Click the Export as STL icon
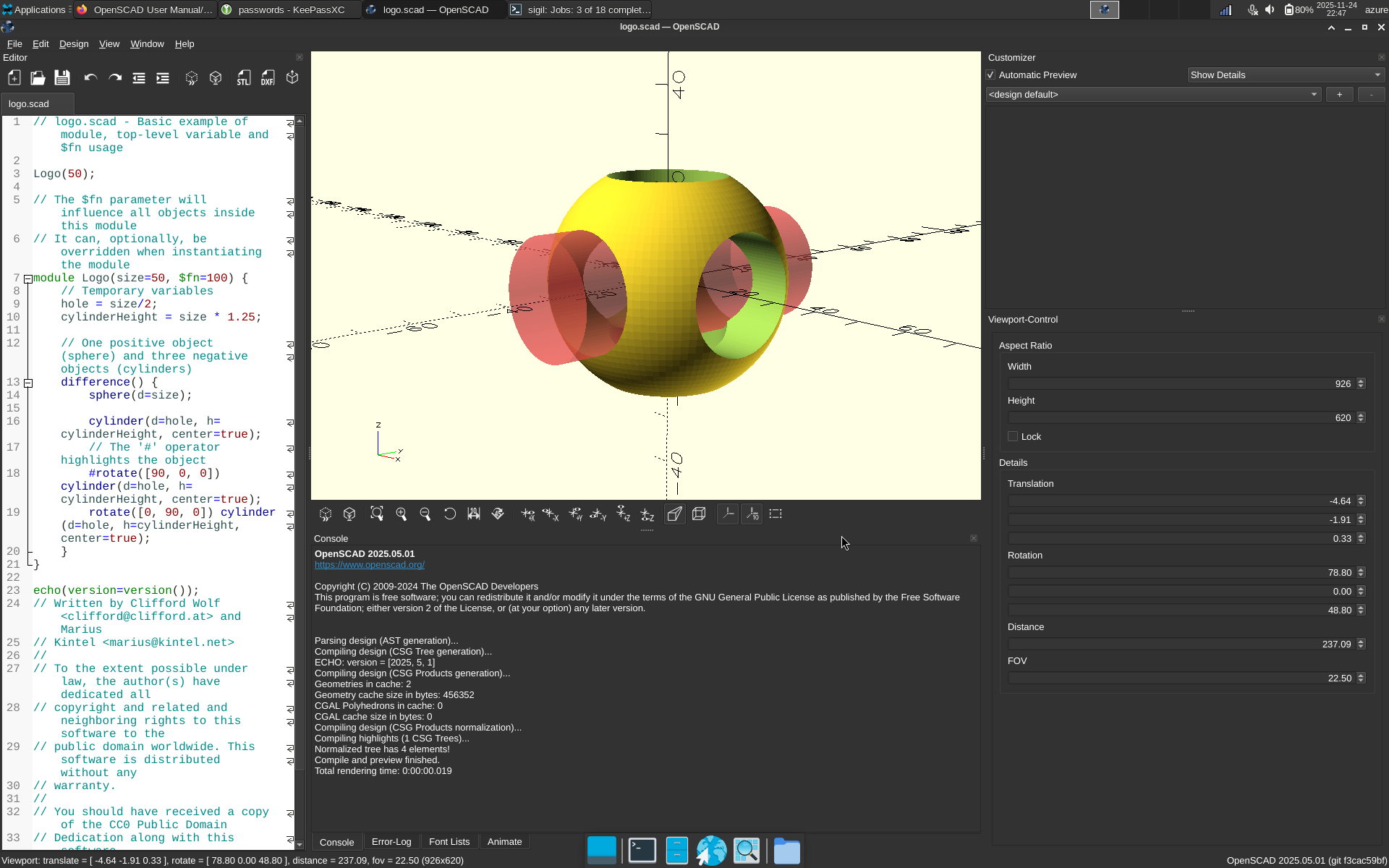Viewport: 1389px width, 868px height. 244,78
